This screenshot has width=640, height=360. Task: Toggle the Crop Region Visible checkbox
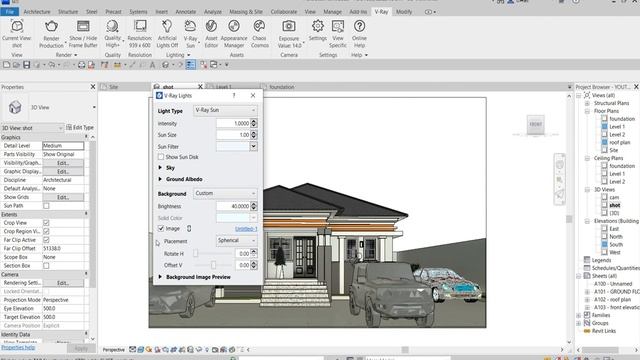click(46, 231)
